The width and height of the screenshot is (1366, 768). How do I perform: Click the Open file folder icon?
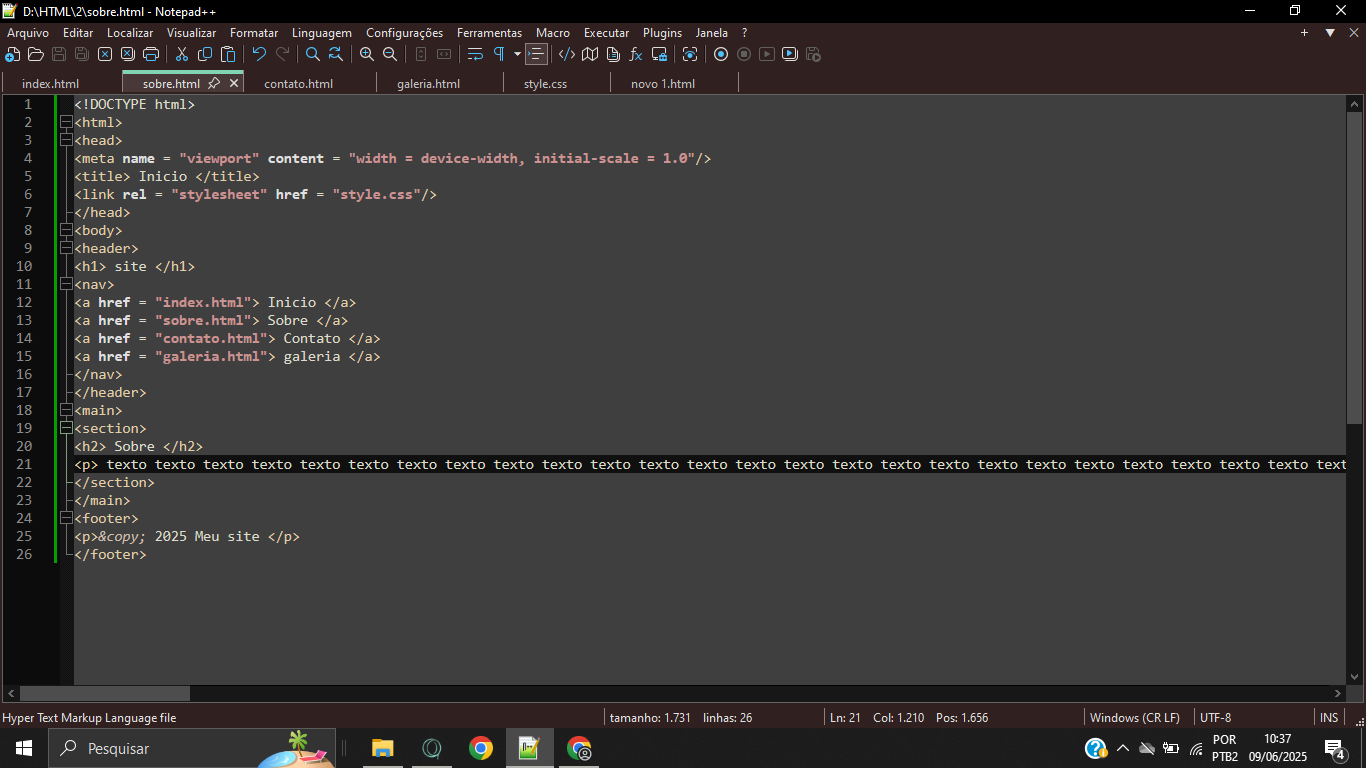tap(36, 54)
